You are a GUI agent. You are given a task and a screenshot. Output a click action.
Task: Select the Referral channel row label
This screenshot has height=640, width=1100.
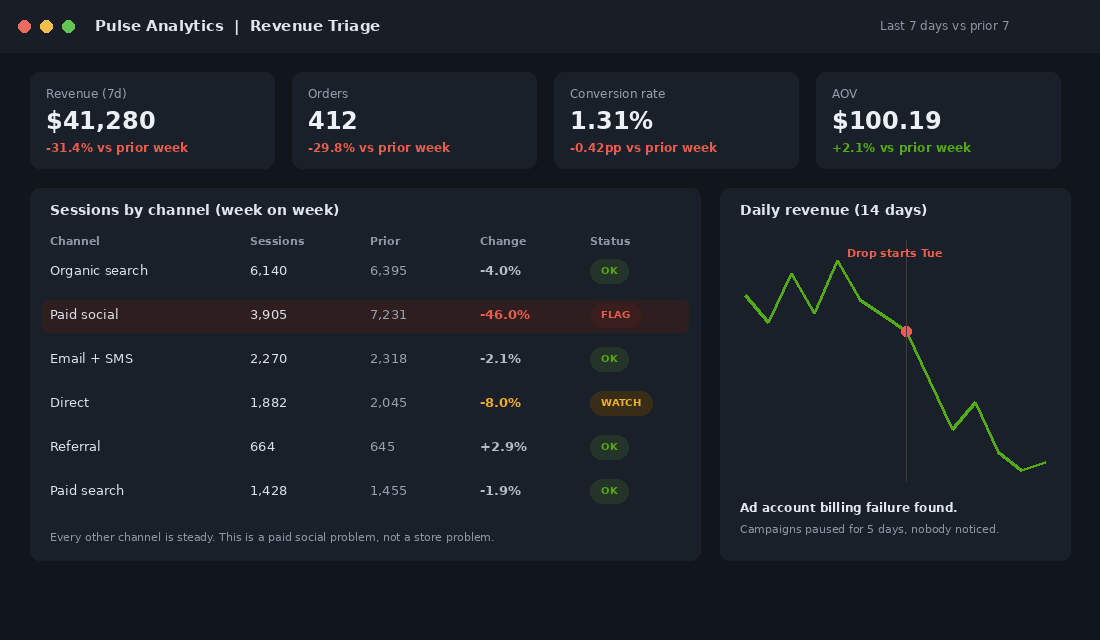[75, 447]
